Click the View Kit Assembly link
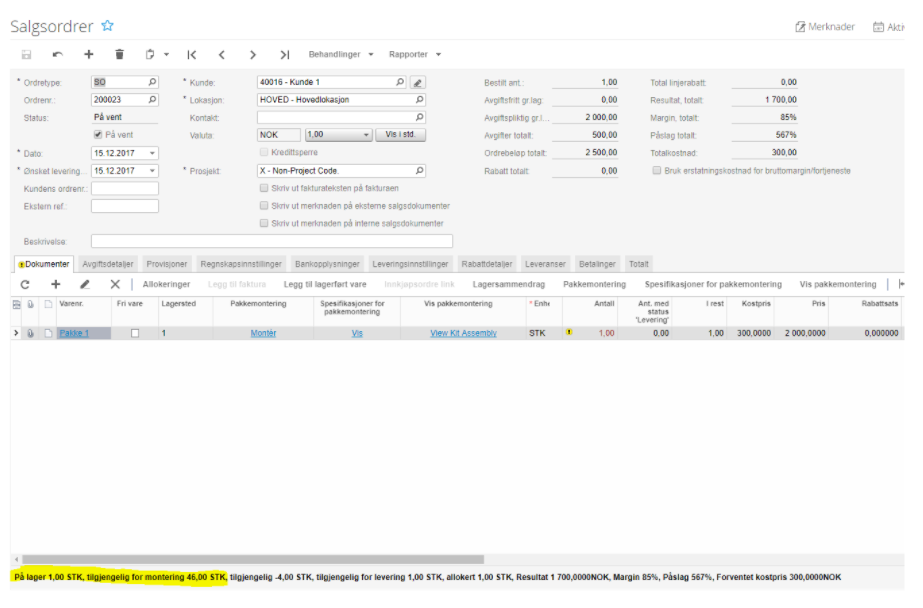This screenshot has height=608, width=923. coord(463,333)
